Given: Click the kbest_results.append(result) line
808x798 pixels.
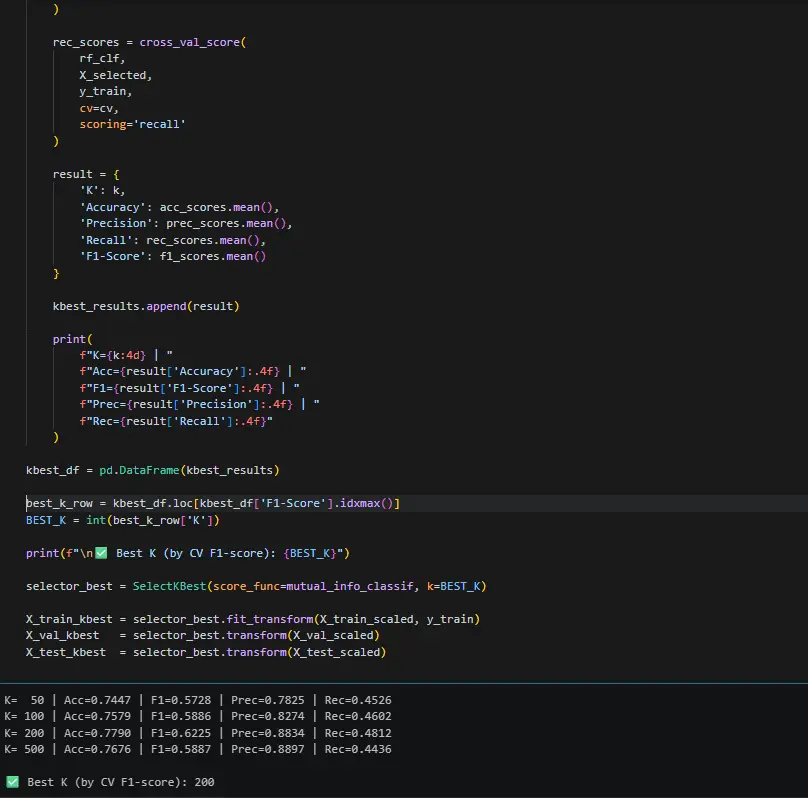Looking at the screenshot, I should click(x=146, y=306).
